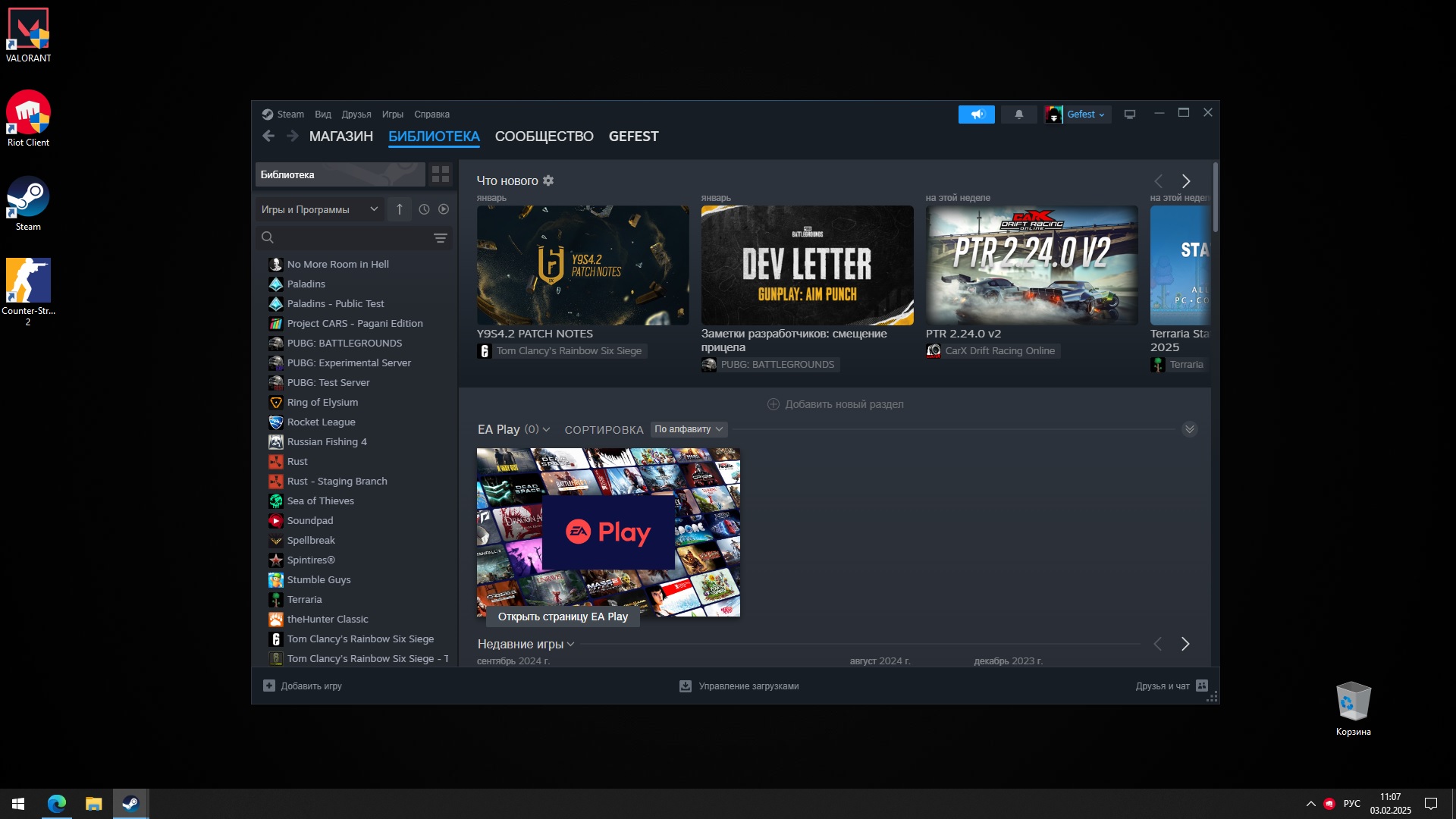Click Управление загрузками link
Viewport: 1456px width, 819px height.
coord(748,686)
